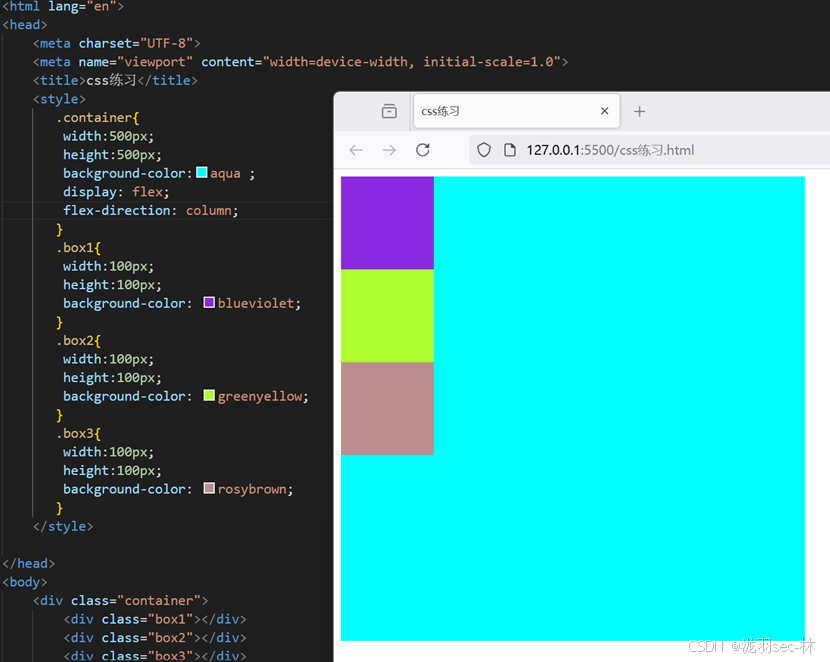Click the address bar URL
830x662 pixels.
(x=610, y=150)
